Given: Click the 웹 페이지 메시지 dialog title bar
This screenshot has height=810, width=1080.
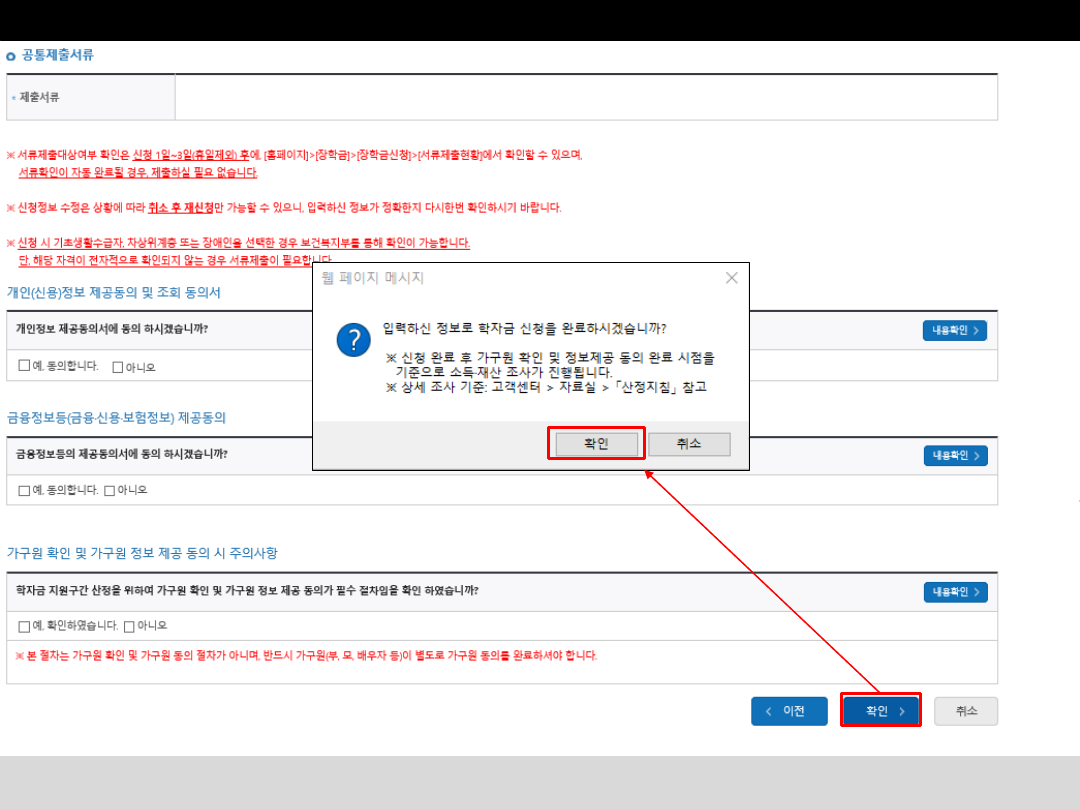Looking at the screenshot, I should (500, 278).
